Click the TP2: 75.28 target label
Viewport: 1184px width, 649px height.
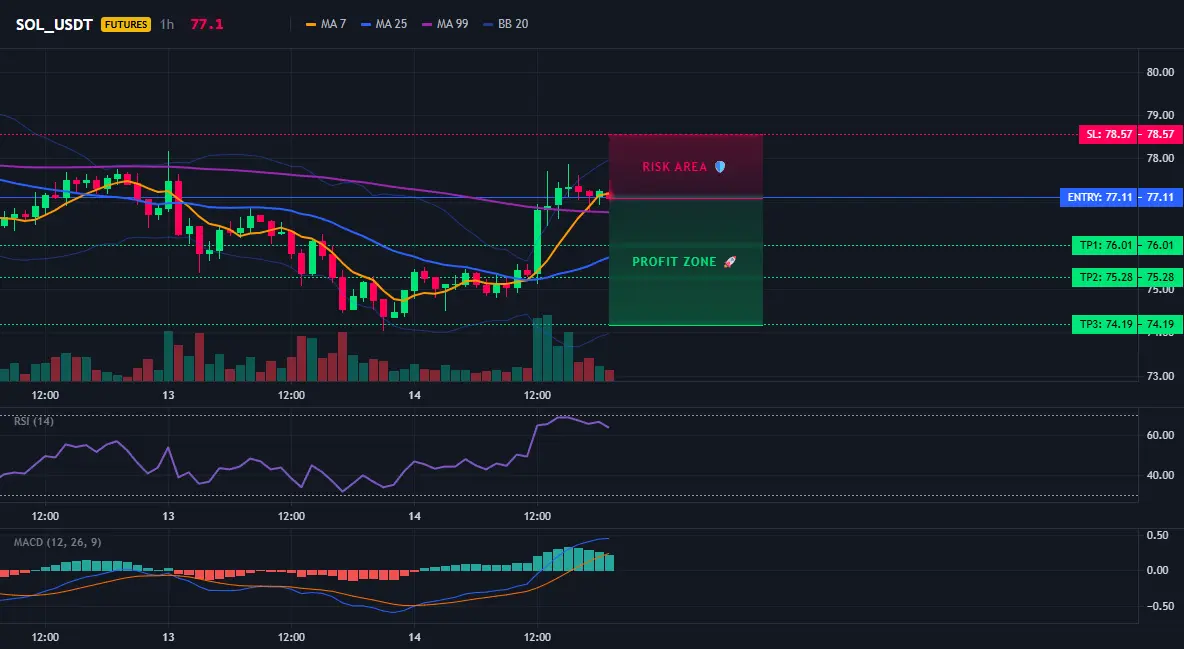click(1105, 277)
